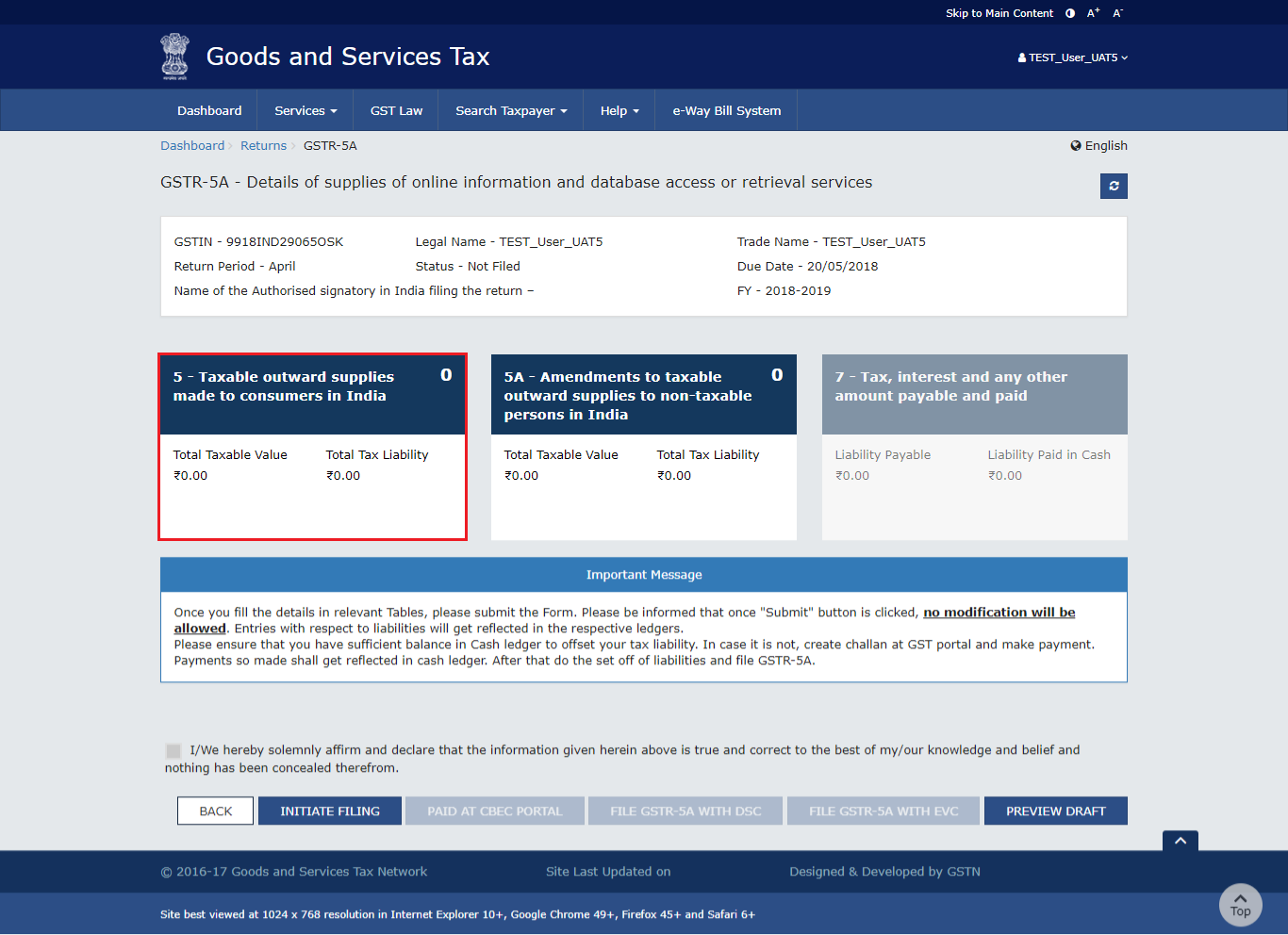The height and width of the screenshot is (935, 1288).
Task: Click the INITIATE FILING button
Action: pos(330,811)
